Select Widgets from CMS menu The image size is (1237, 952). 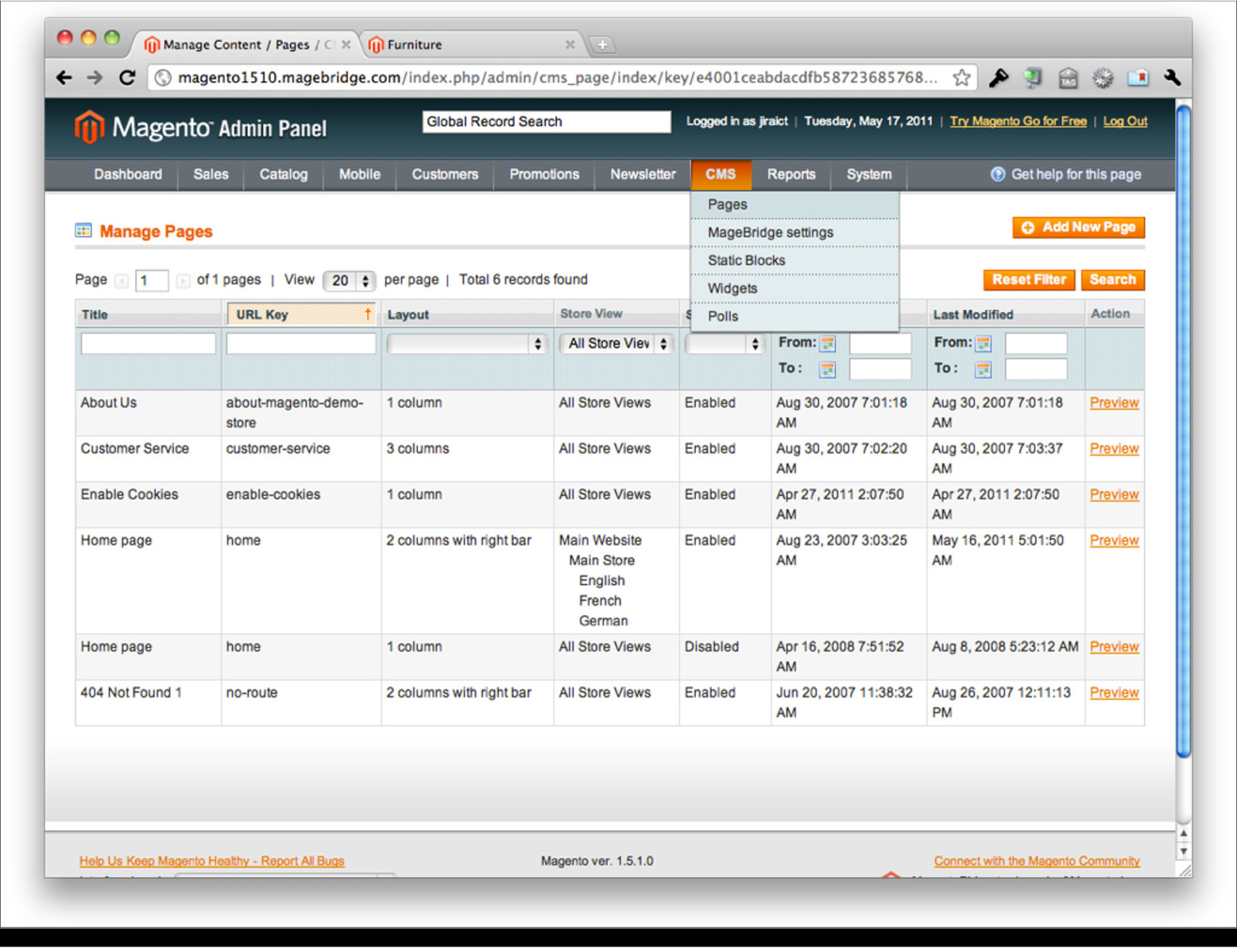795,288
